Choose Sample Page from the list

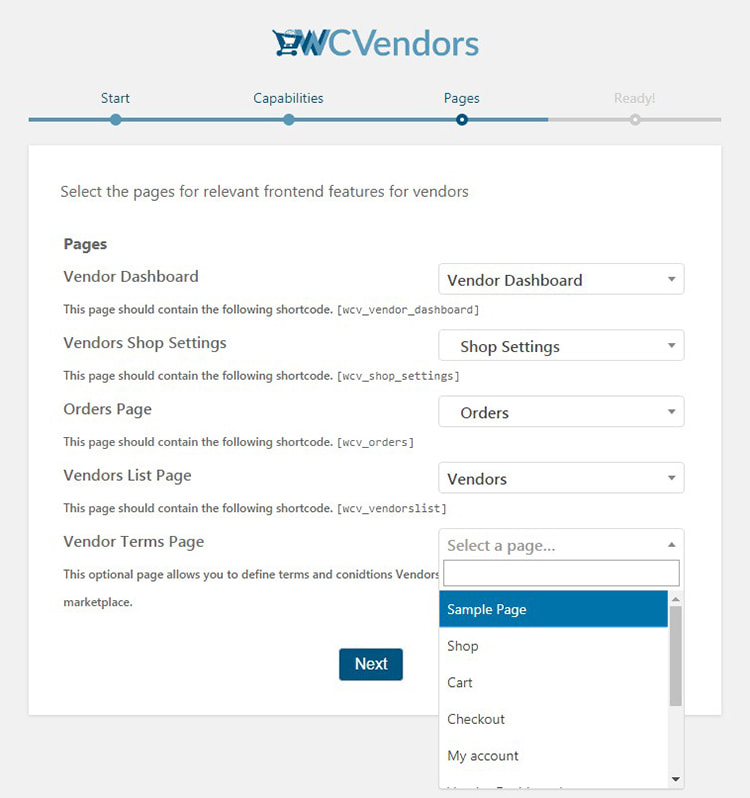point(553,609)
